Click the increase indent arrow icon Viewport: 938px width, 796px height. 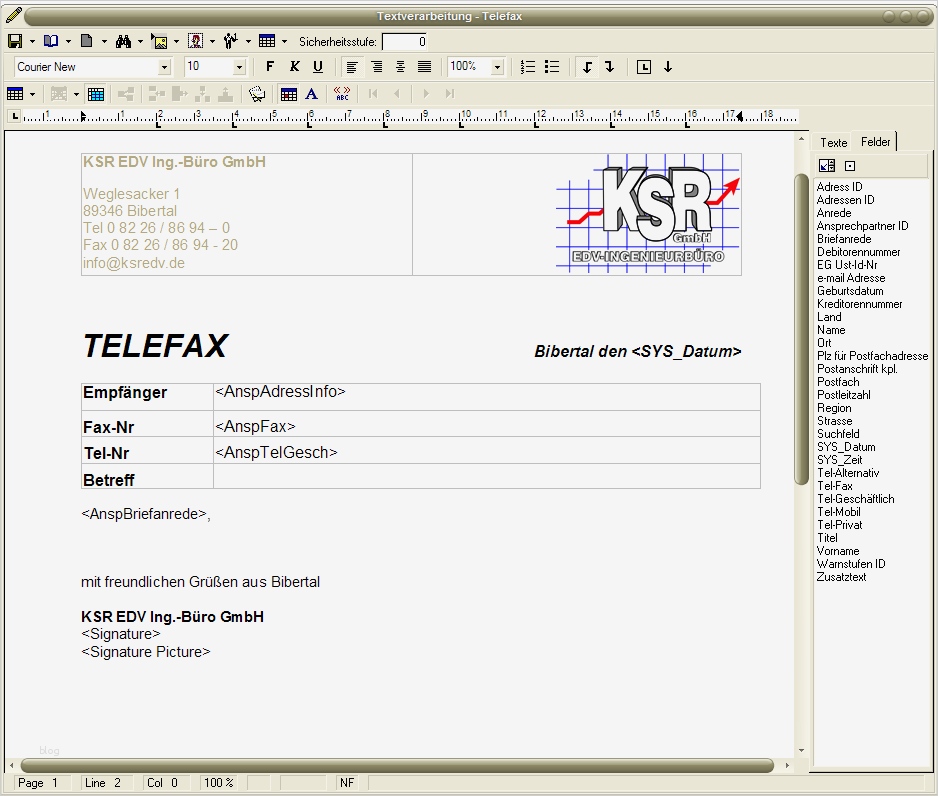click(x=610, y=66)
